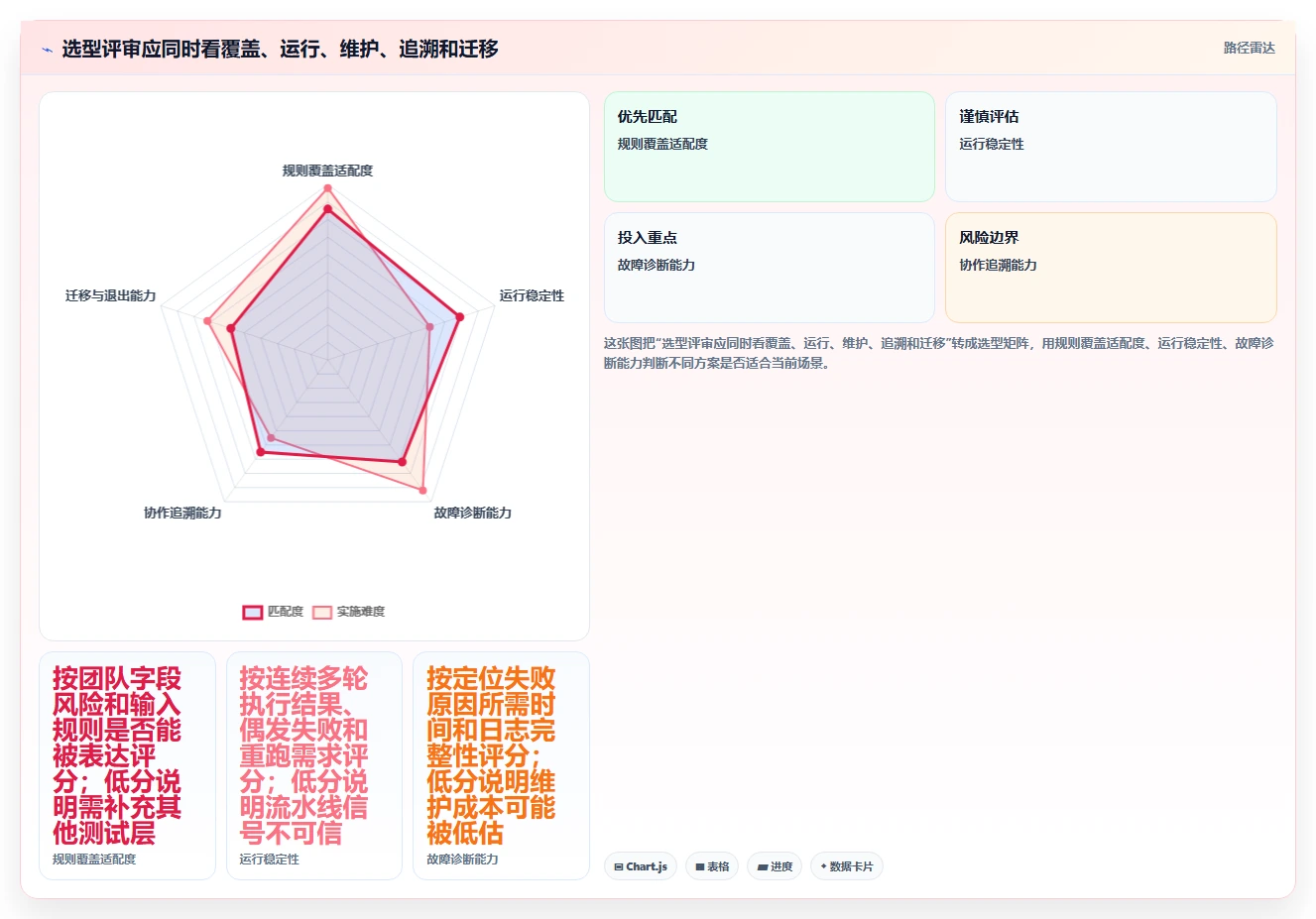Image resolution: width=1316 pixels, height=919 pixels.
Task: Select the orange 按定位失败 data card
Action: click(501, 765)
